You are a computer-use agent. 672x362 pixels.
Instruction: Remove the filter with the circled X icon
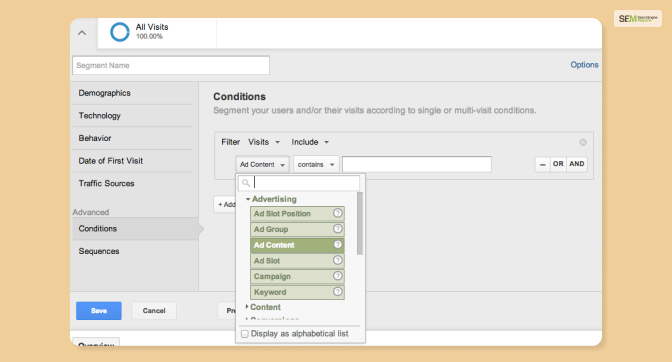(x=583, y=142)
